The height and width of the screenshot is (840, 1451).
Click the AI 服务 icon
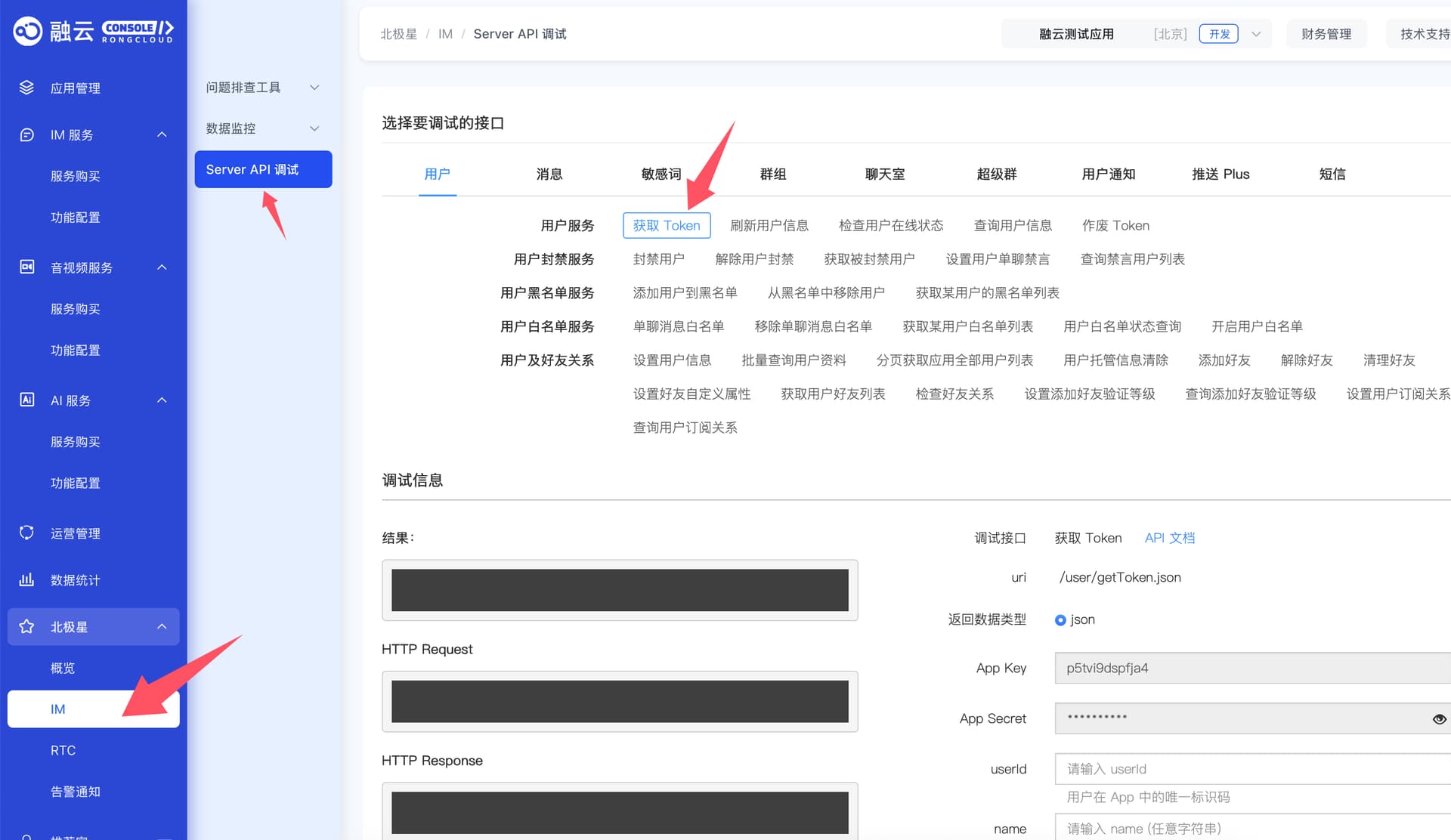point(26,400)
